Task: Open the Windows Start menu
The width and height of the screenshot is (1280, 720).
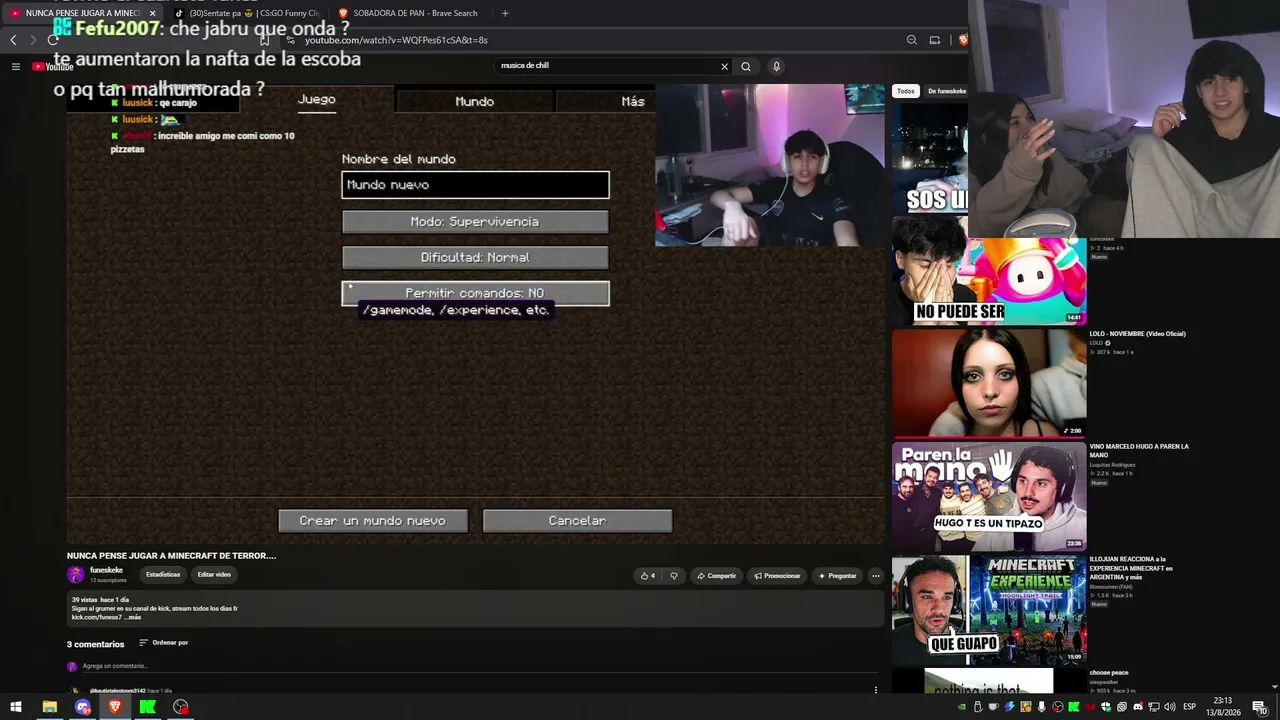Action: pyautogui.click(x=16, y=707)
